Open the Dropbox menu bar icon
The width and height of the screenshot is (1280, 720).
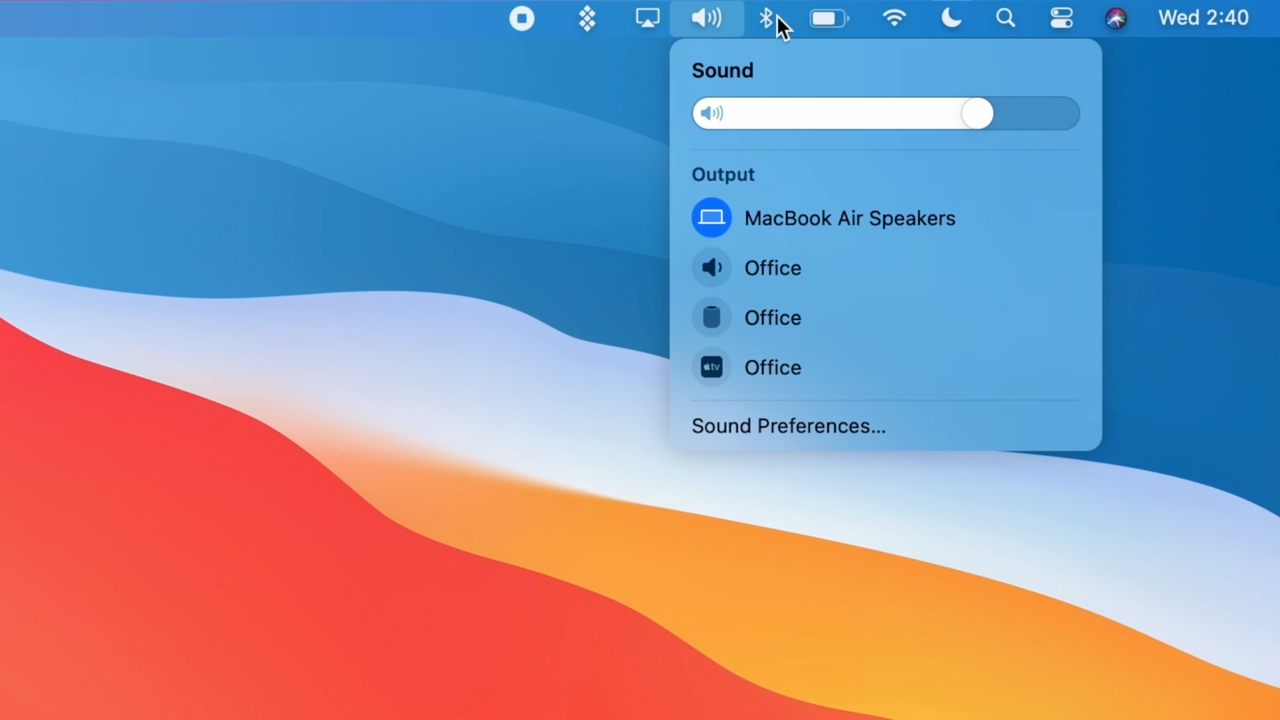coord(587,18)
